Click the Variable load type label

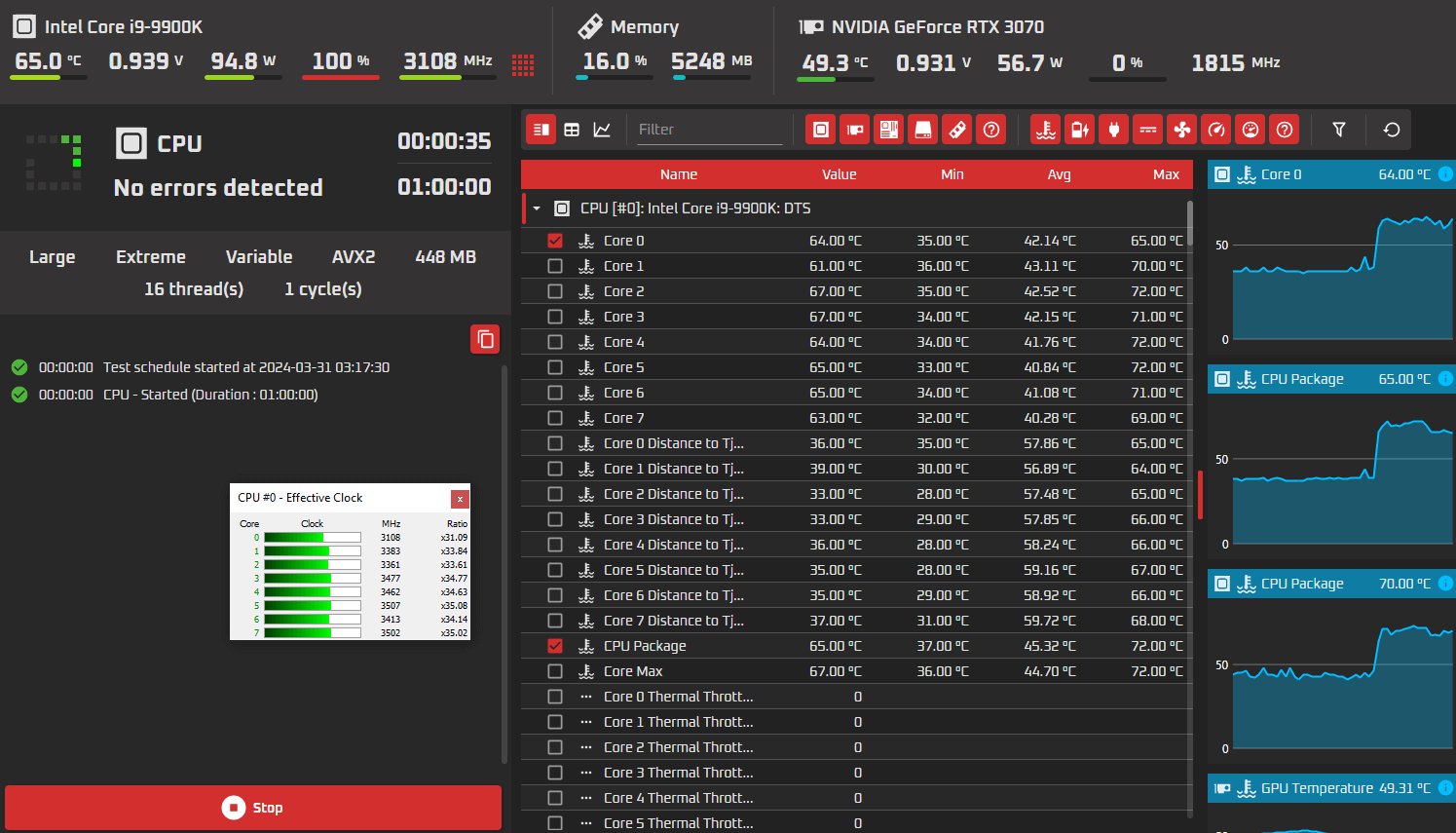[259, 257]
